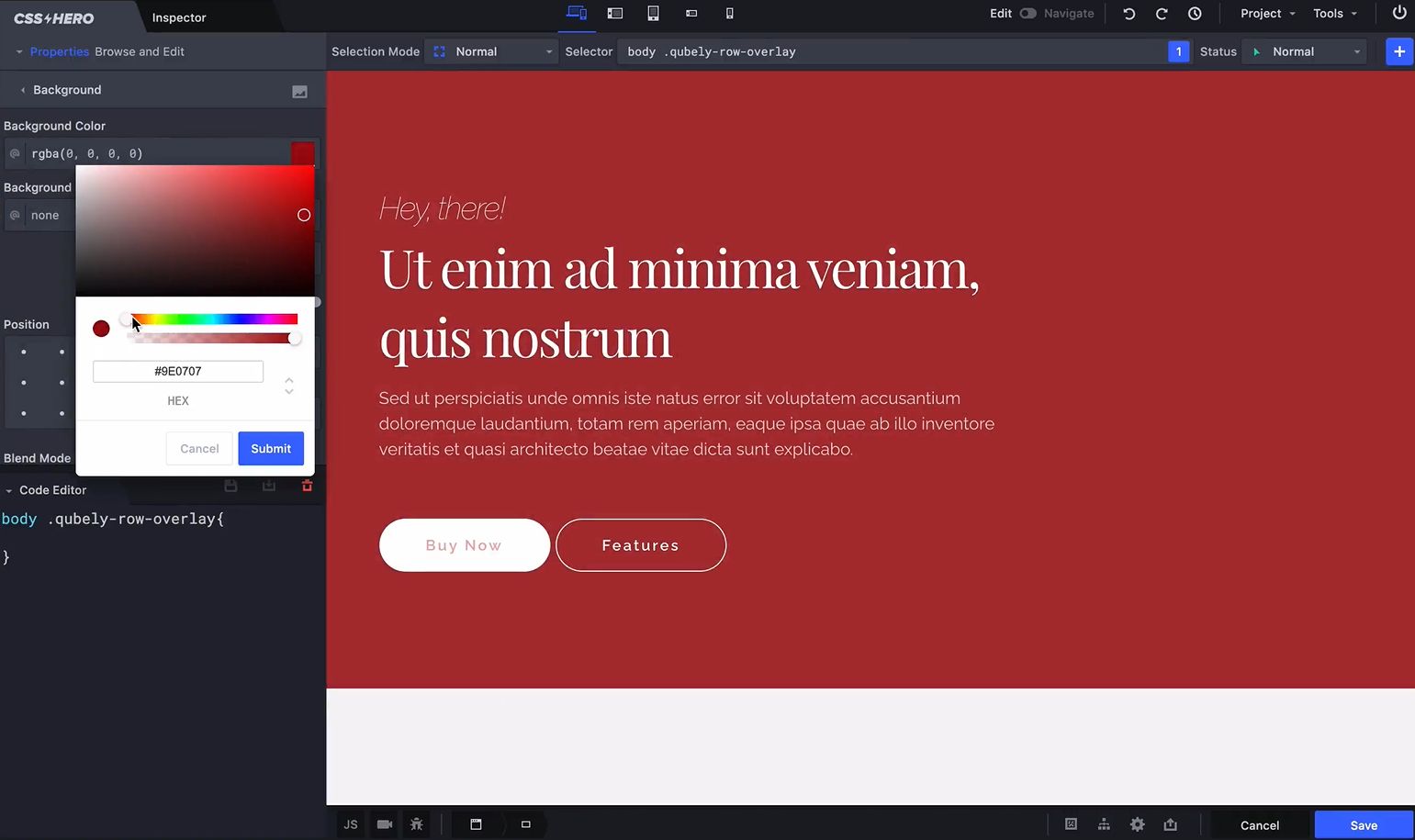Click the Buy Now button
1415x840 pixels.
click(464, 544)
